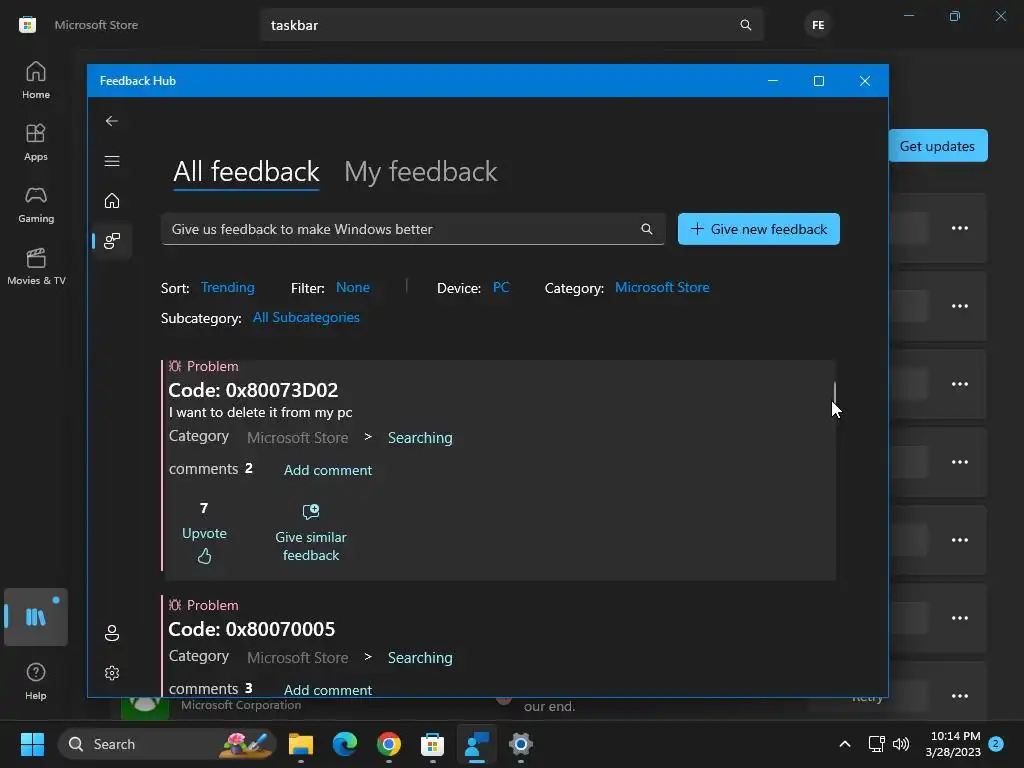This screenshot has height=768, width=1024.
Task: Launch Google Chrome from taskbar
Action: pos(389,744)
